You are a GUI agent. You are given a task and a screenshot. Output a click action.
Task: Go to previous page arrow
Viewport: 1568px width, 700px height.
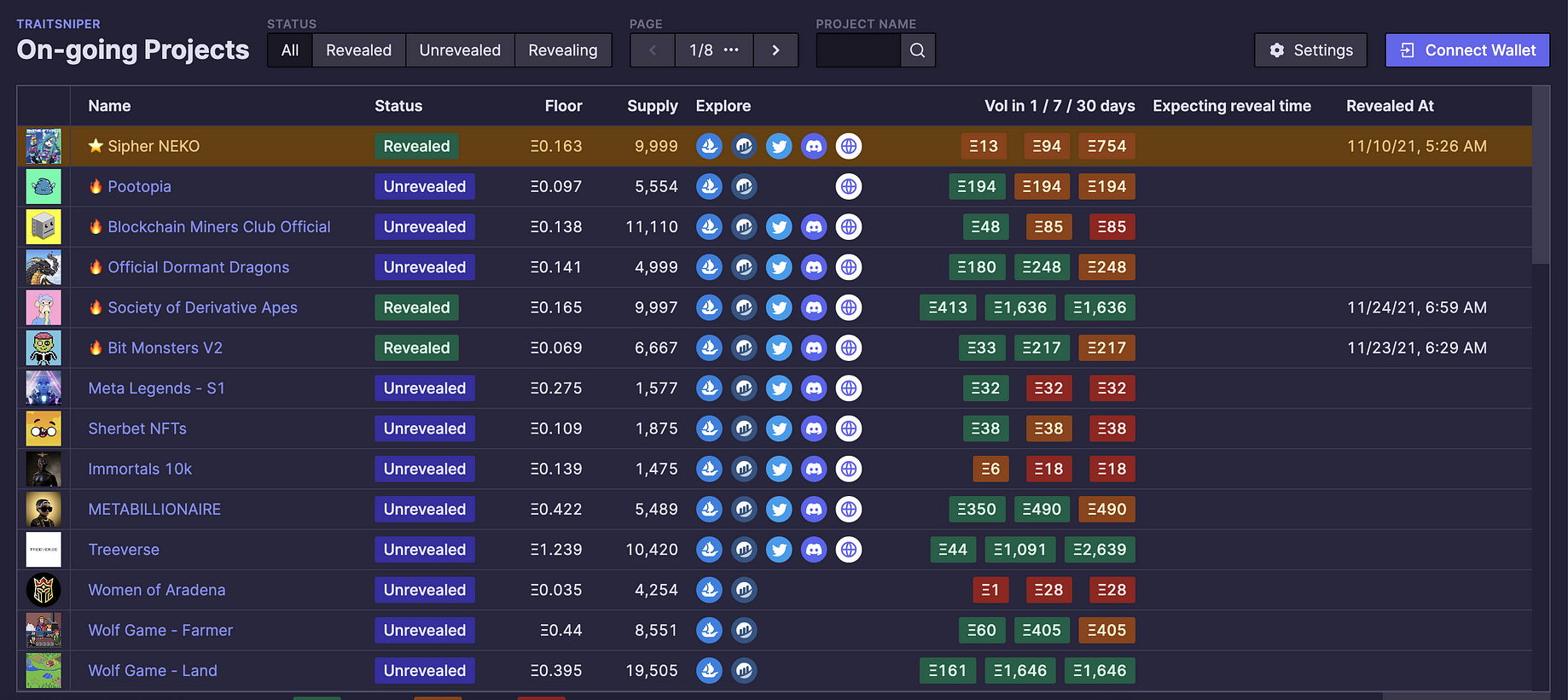pos(653,50)
